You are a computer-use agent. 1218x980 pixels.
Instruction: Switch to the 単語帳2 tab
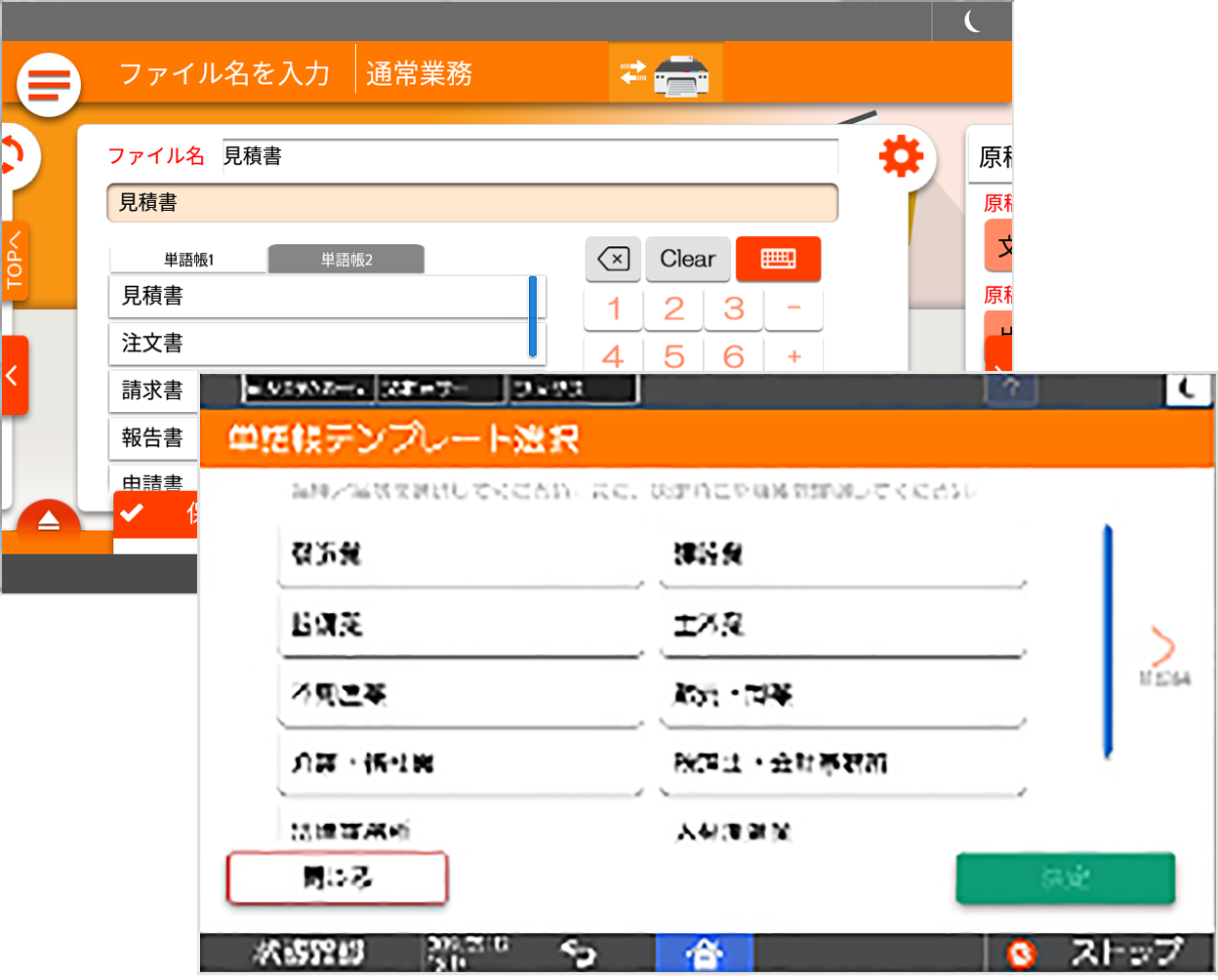(346, 260)
